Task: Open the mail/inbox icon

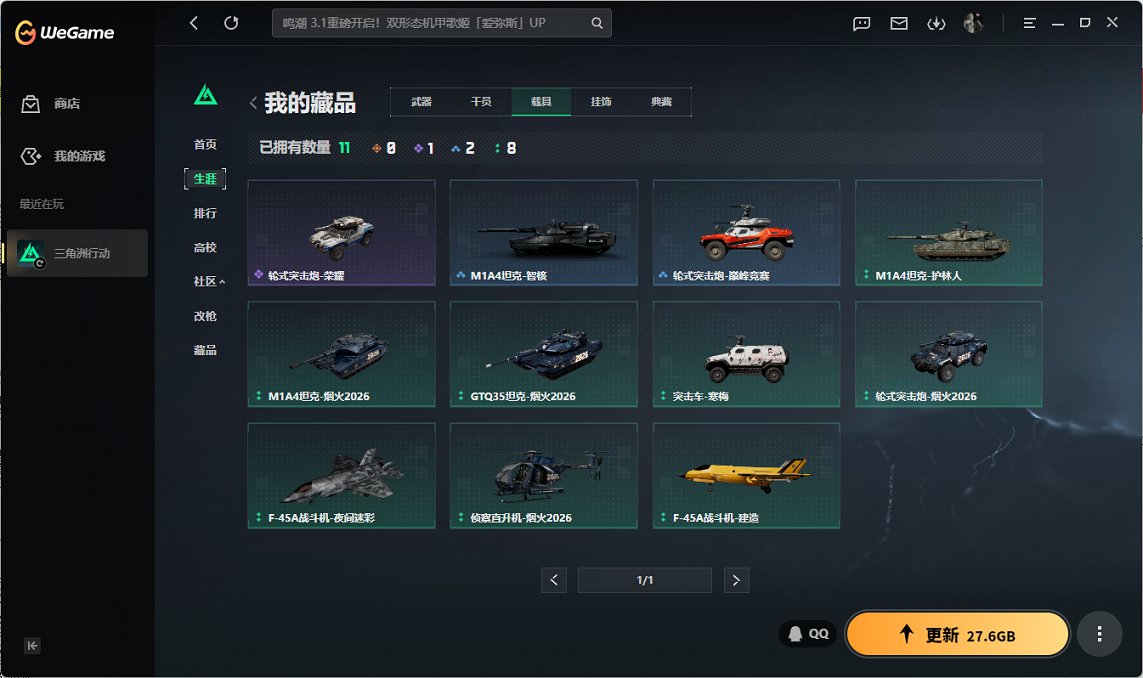Action: [x=898, y=23]
